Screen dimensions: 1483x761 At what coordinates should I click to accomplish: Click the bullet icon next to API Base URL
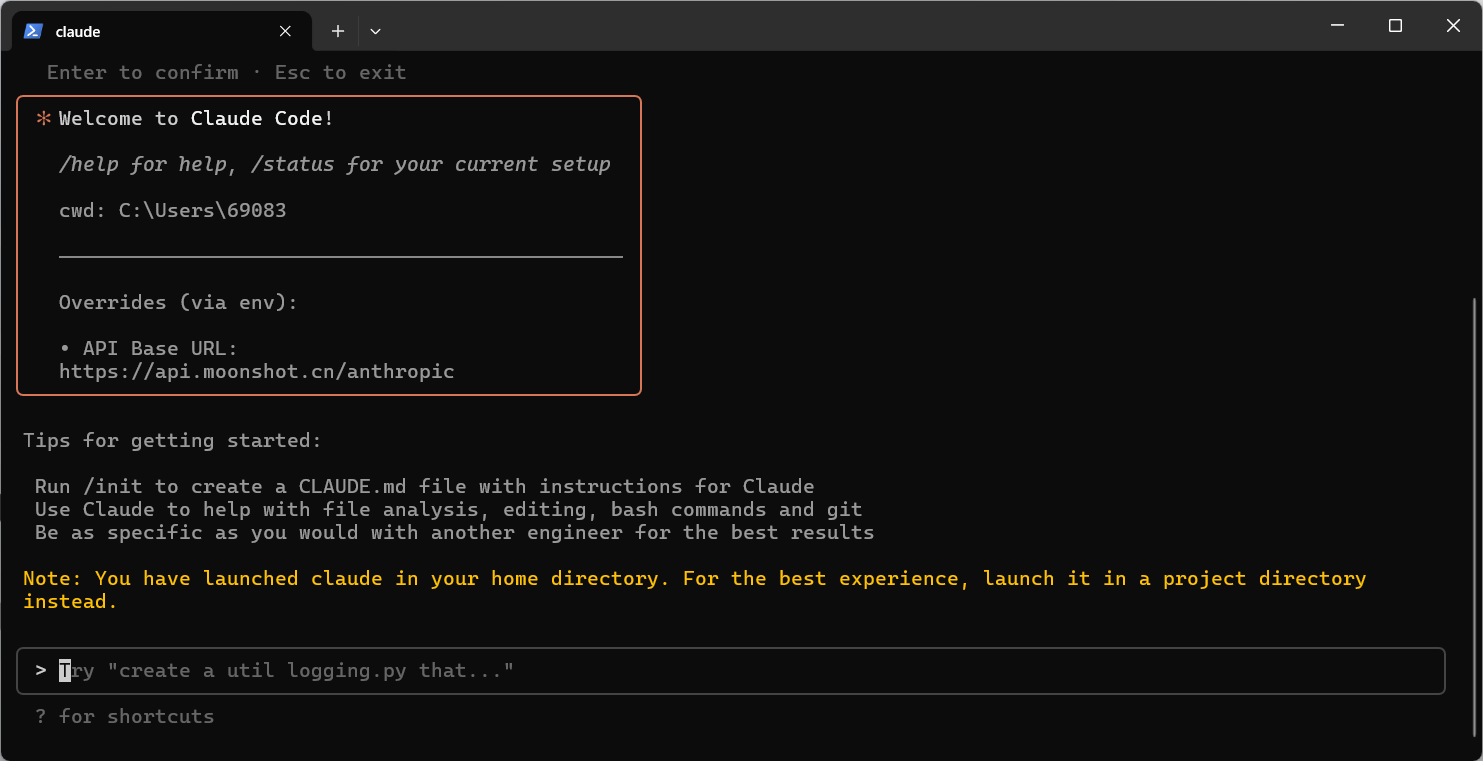(66, 348)
